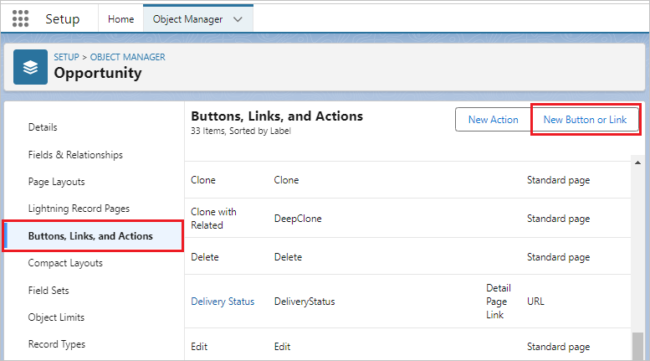This screenshot has height=361, width=650.
Task: Open Field Sets in the sidebar
Action: pyautogui.click(x=49, y=290)
